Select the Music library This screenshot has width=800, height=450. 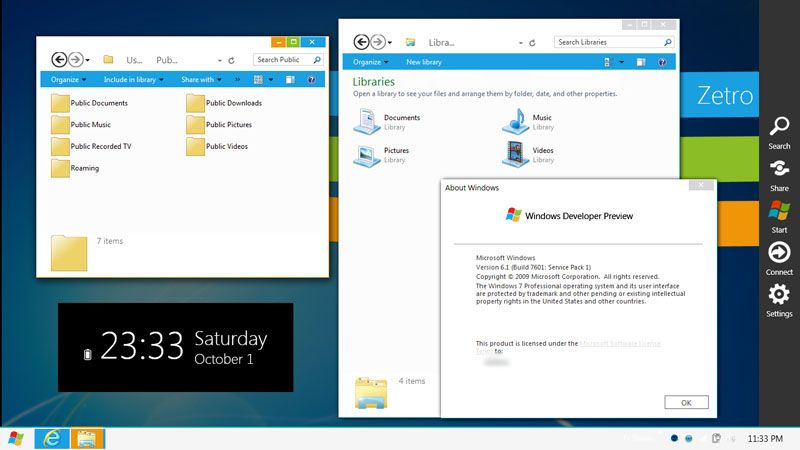tap(528, 122)
